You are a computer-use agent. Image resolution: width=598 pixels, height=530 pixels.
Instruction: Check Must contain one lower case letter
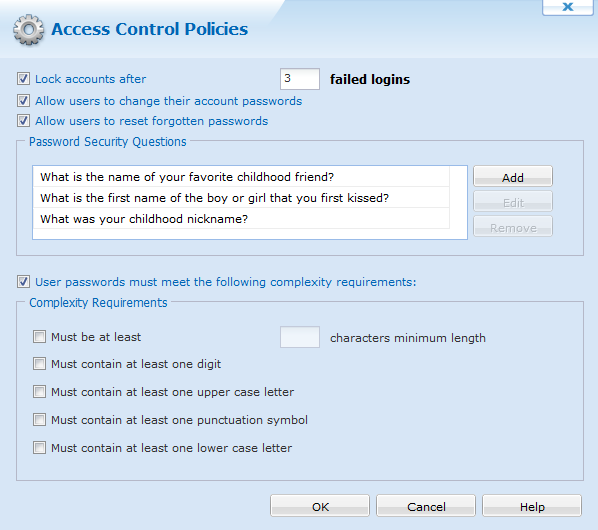click(x=39, y=448)
